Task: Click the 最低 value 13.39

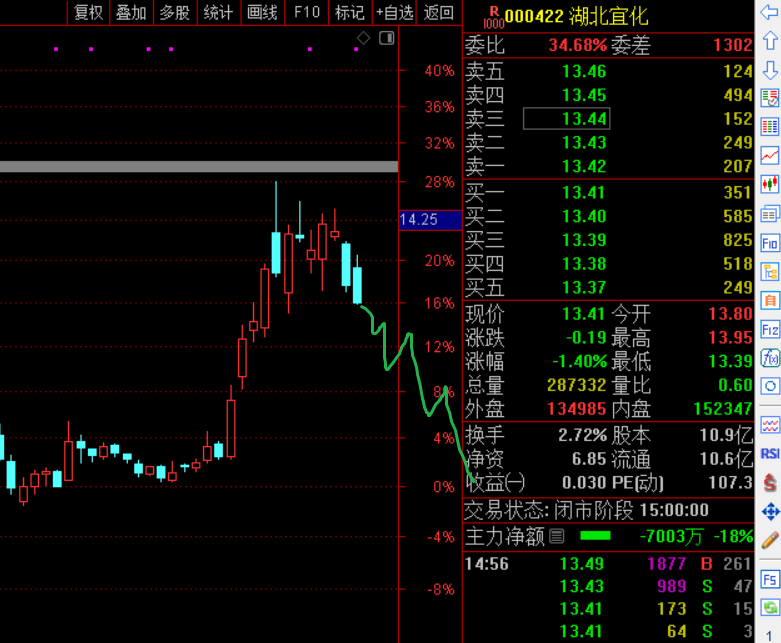Action: [730, 361]
